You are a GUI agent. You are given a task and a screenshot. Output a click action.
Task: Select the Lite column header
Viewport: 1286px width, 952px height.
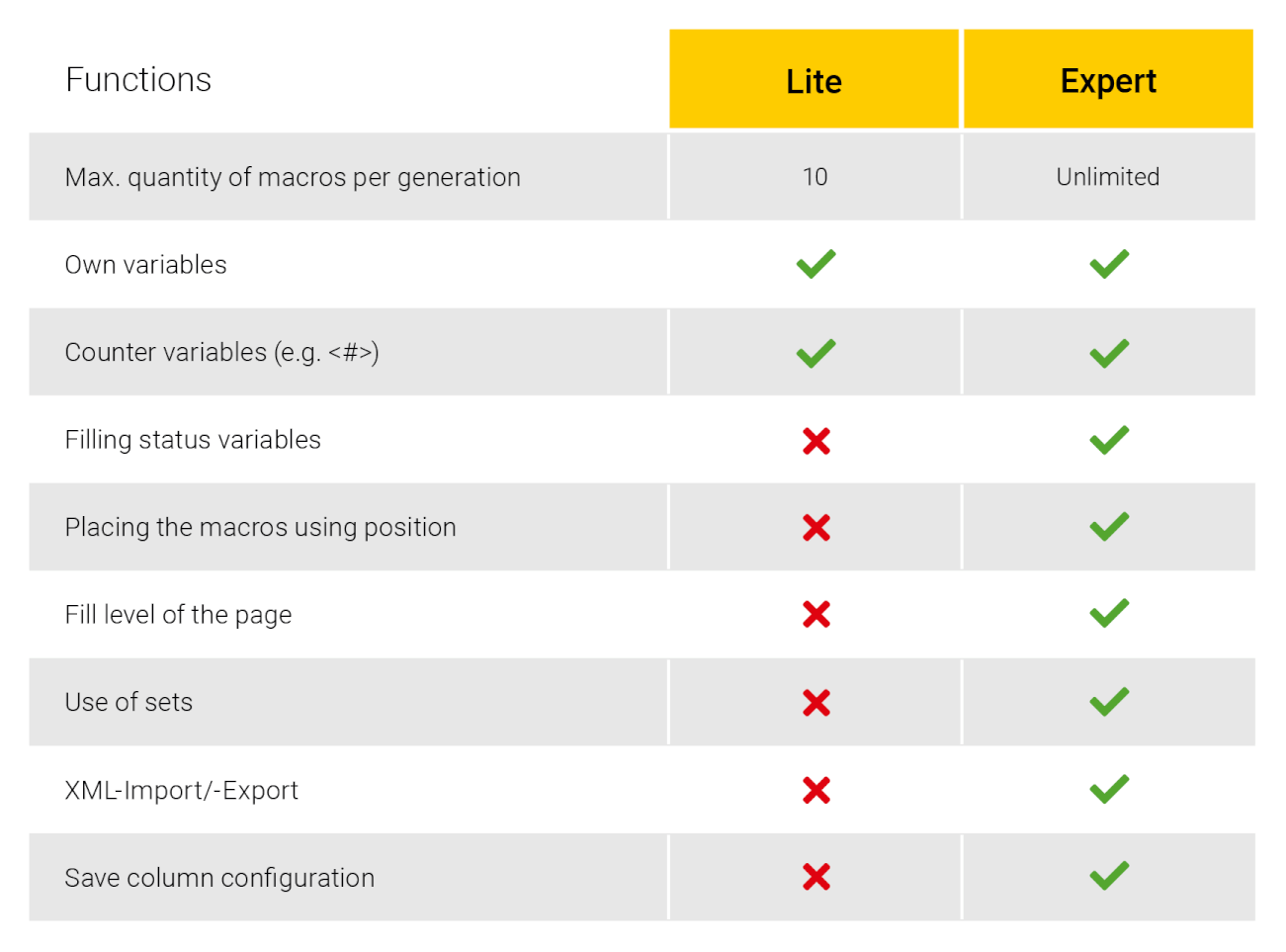[814, 80]
